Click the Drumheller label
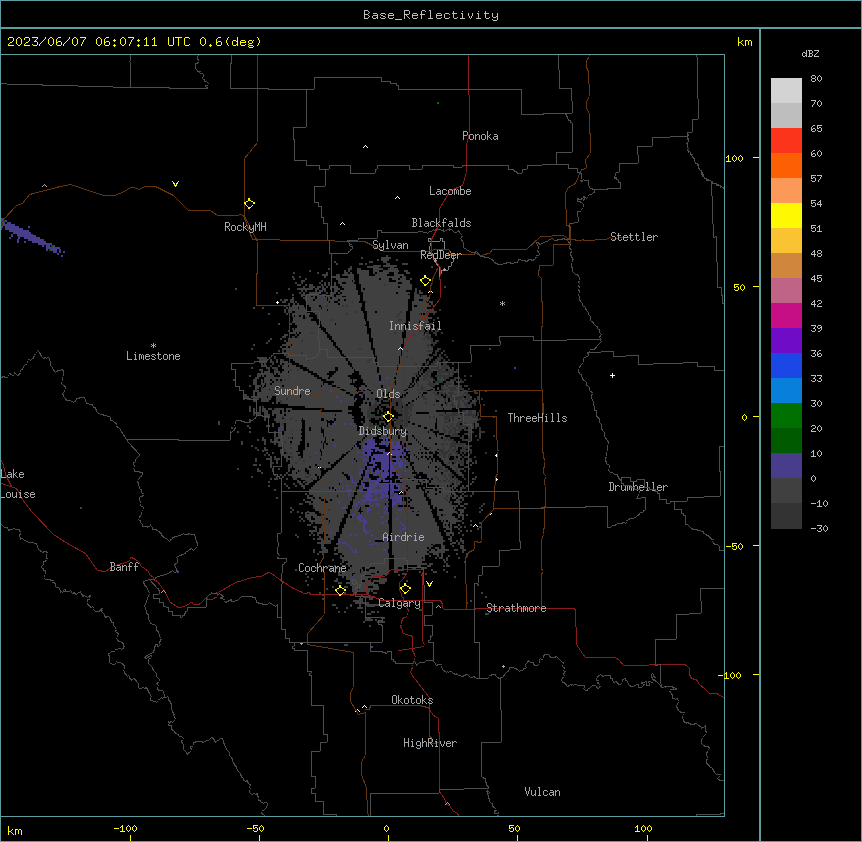862x842 pixels. 638,487
